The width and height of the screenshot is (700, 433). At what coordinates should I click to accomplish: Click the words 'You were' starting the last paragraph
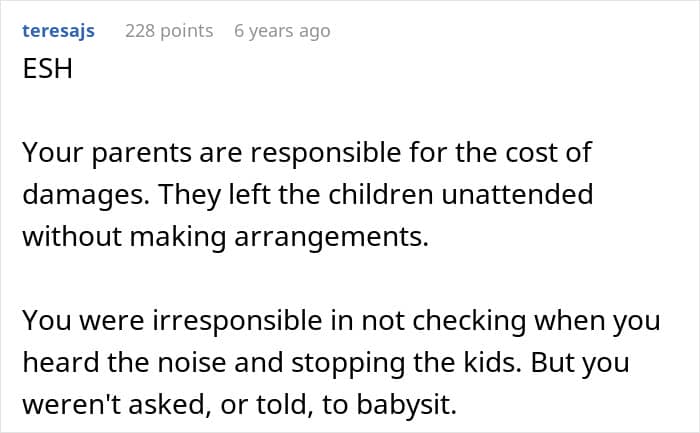69,319
